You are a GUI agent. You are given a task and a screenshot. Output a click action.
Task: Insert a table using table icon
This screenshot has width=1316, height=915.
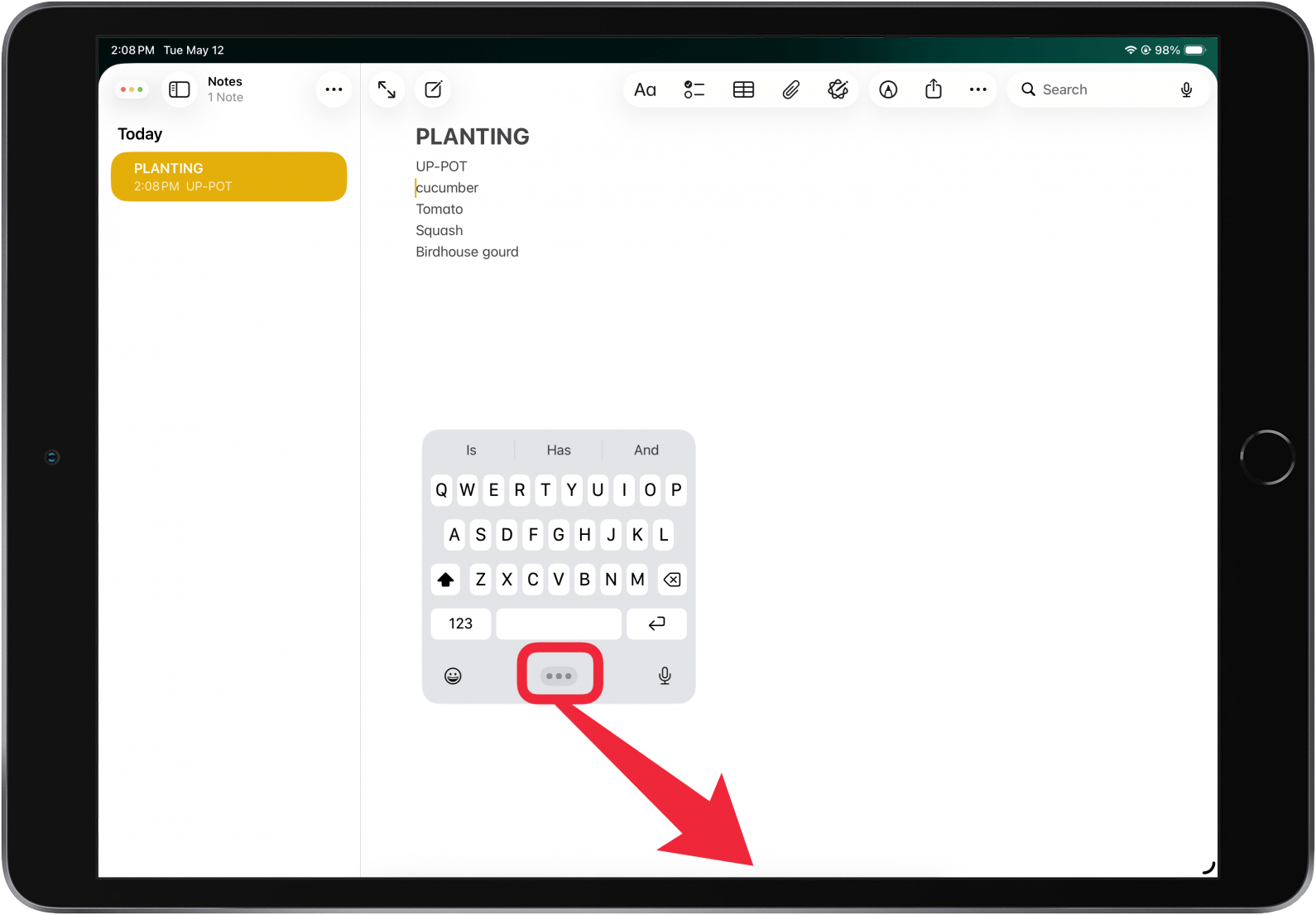pyautogui.click(x=743, y=89)
